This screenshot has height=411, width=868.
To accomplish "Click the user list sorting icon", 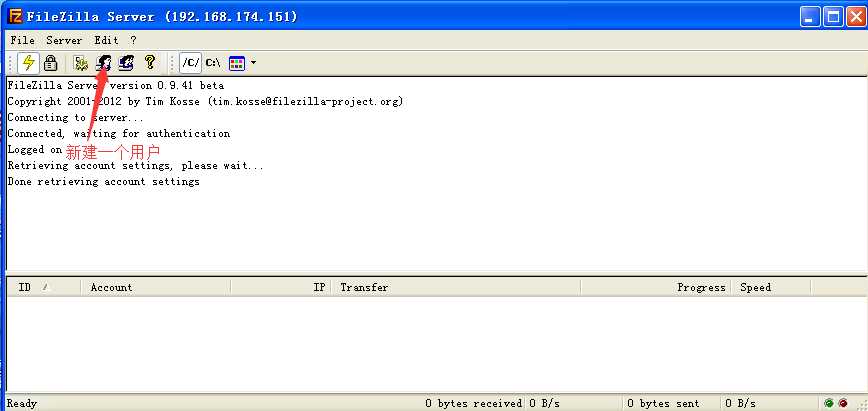I will click(x=237, y=63).
